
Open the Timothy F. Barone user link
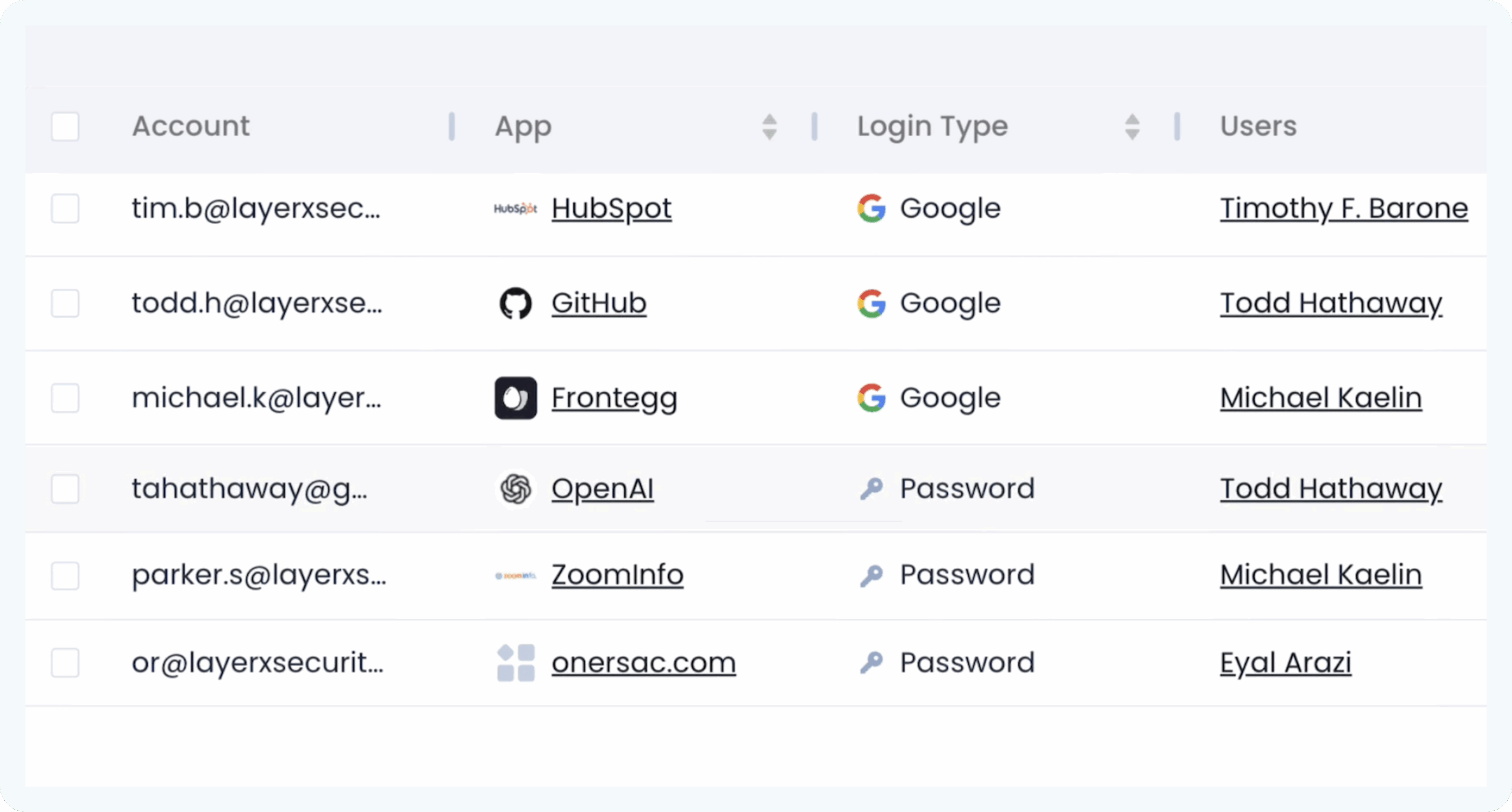click(1344, 209)
